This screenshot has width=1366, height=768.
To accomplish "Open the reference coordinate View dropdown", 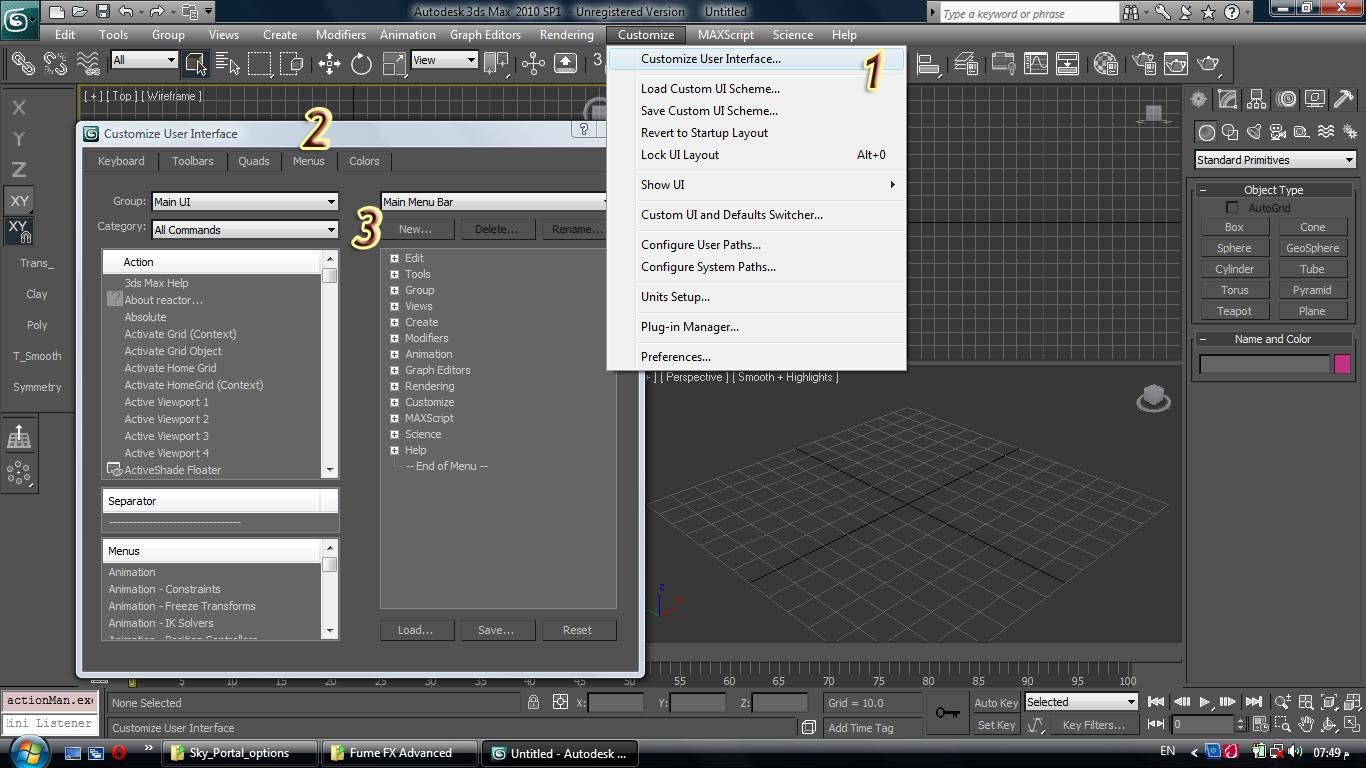I will coord(445,60).
